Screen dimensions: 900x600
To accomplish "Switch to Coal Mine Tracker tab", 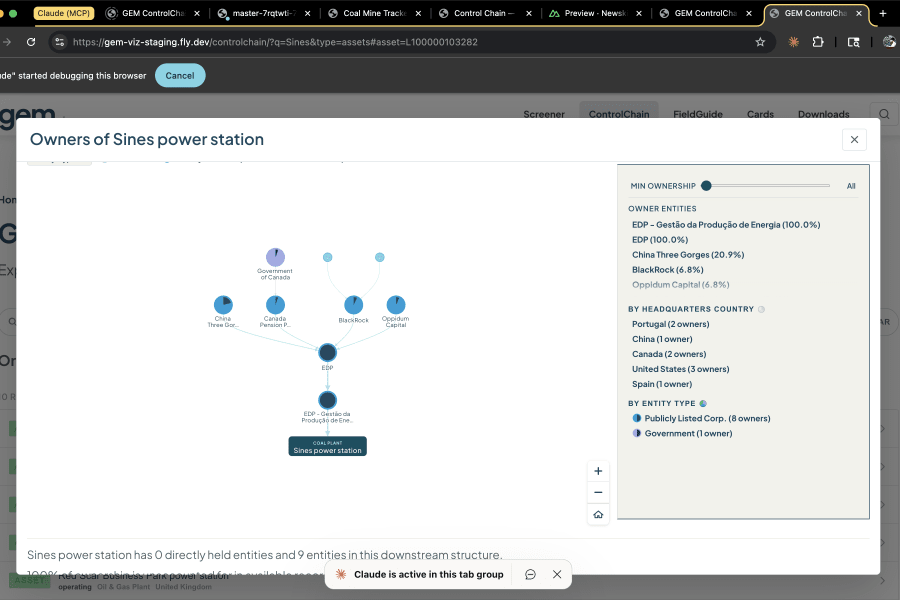I will point(374,13).
